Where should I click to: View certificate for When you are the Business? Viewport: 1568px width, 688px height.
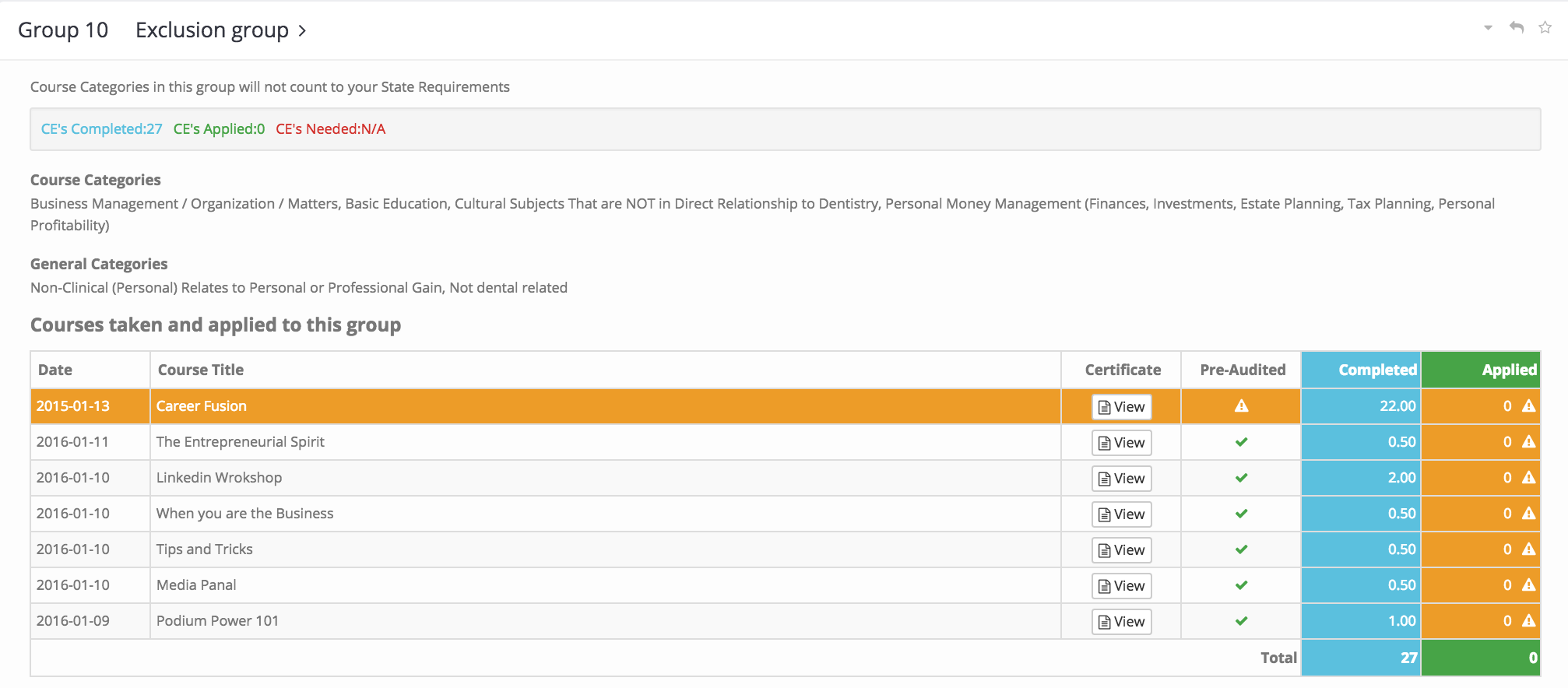pos(1122,514)
